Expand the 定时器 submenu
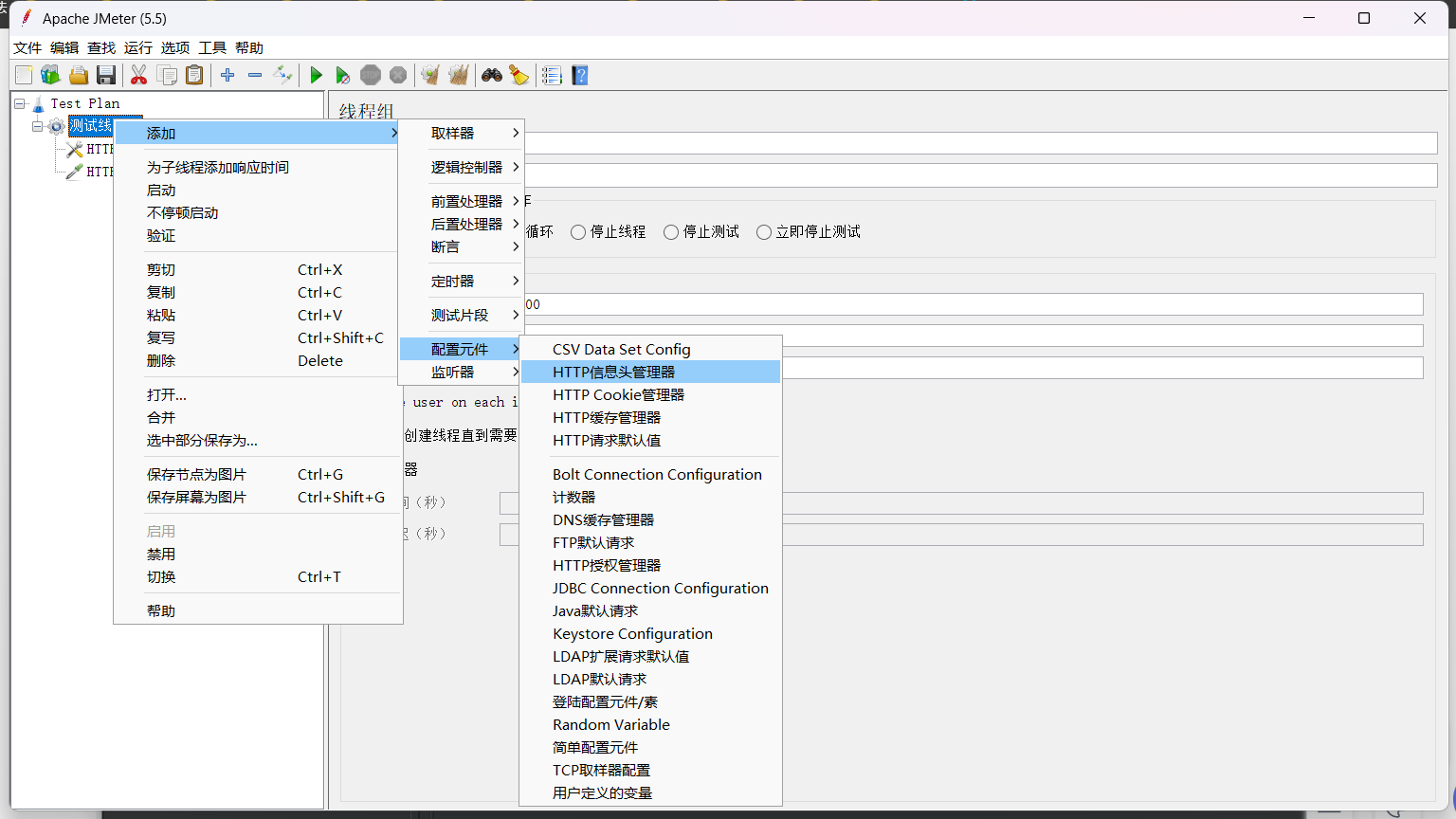Viewport: 1456px width, 819px height. tap(462, 282)
